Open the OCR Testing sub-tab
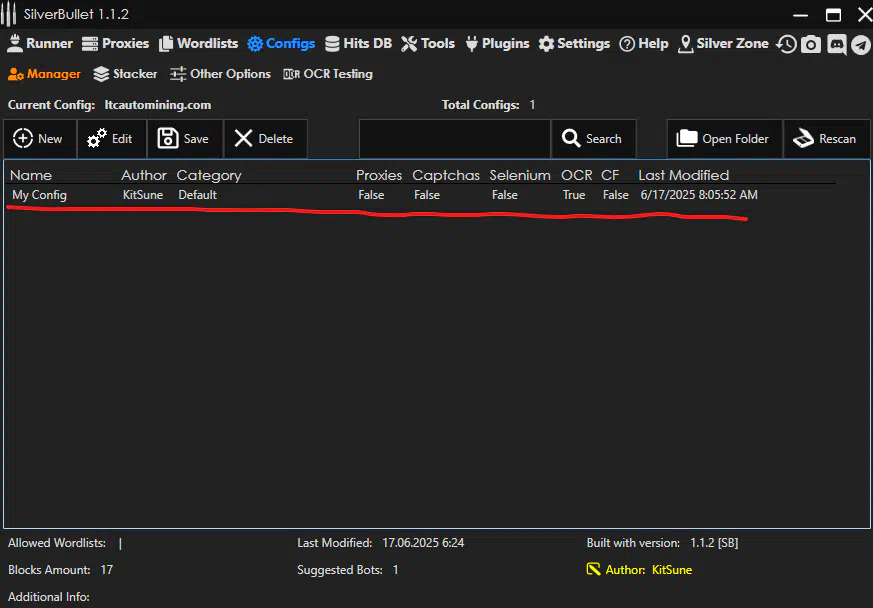This screenshot has height=608, width=873. click(328, 73)
